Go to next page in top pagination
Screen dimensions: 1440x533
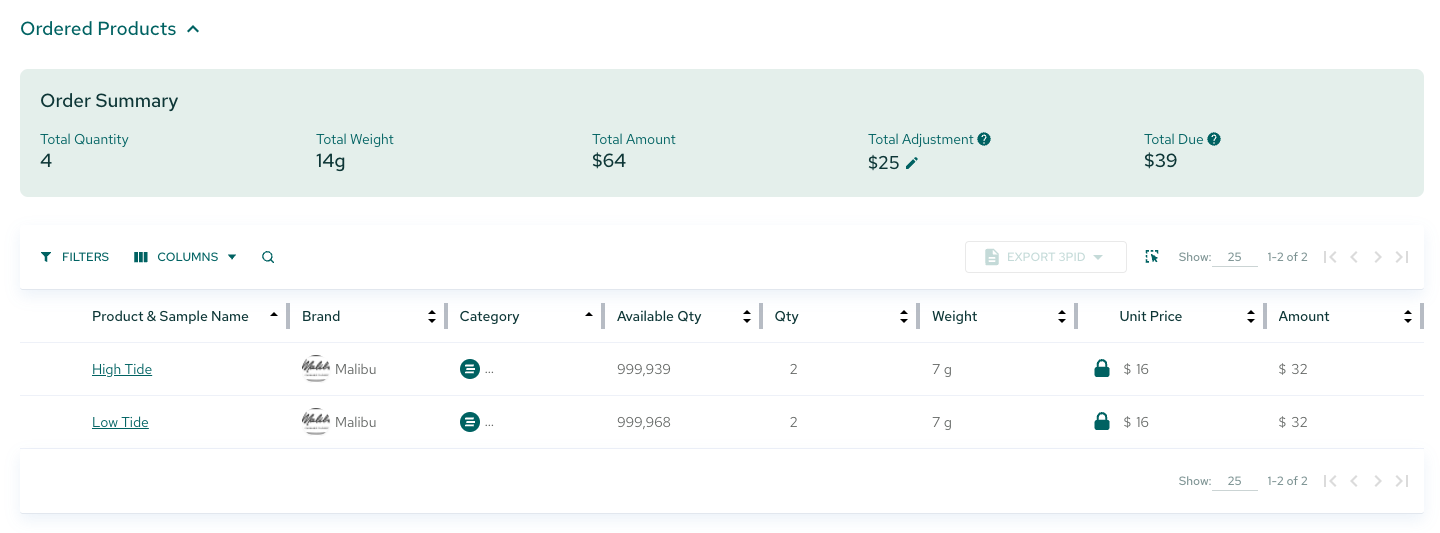click(x=1378, y=257)
